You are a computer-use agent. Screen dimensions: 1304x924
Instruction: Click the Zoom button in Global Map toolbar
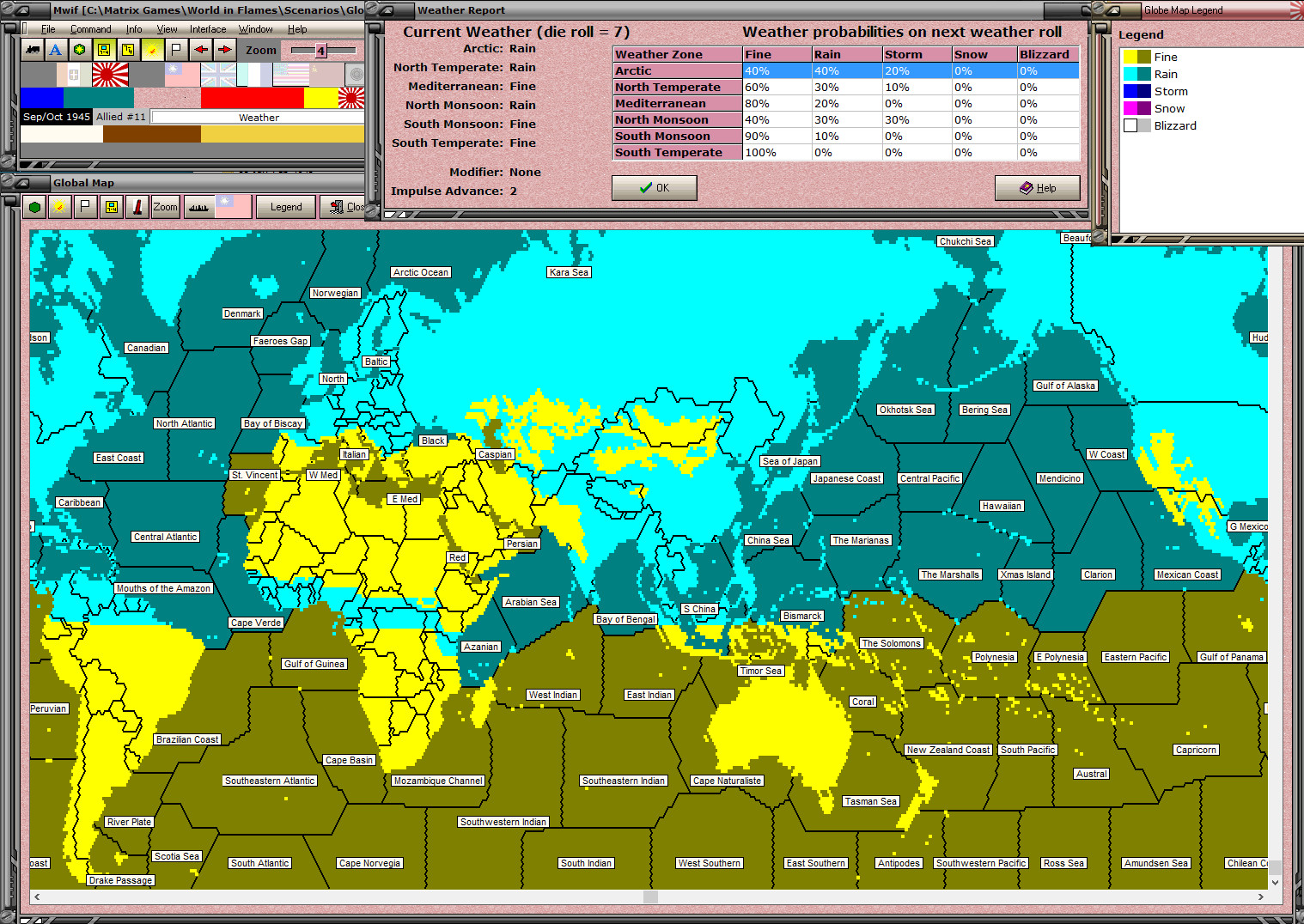point(166,207)
